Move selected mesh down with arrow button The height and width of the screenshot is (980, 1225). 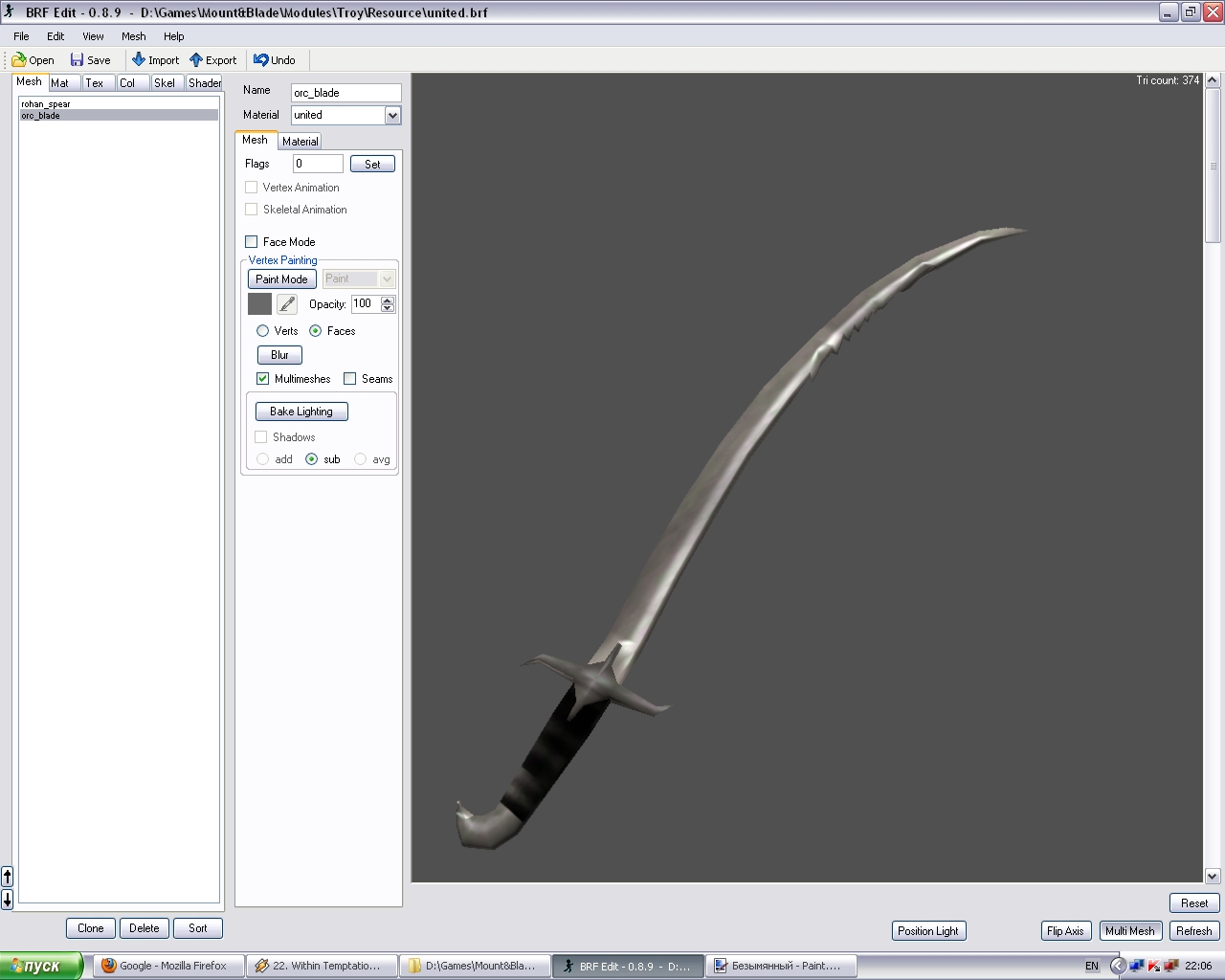pyautogui.click(x=7, y=899)
